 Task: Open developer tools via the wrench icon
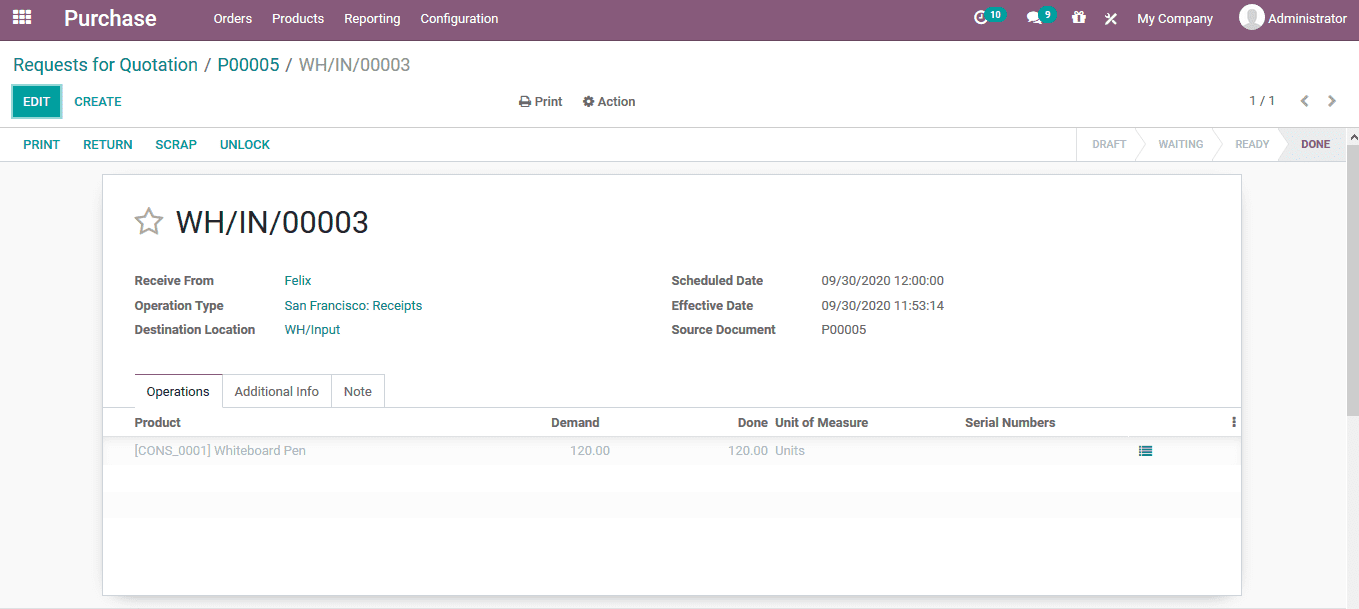[1110, 17]
